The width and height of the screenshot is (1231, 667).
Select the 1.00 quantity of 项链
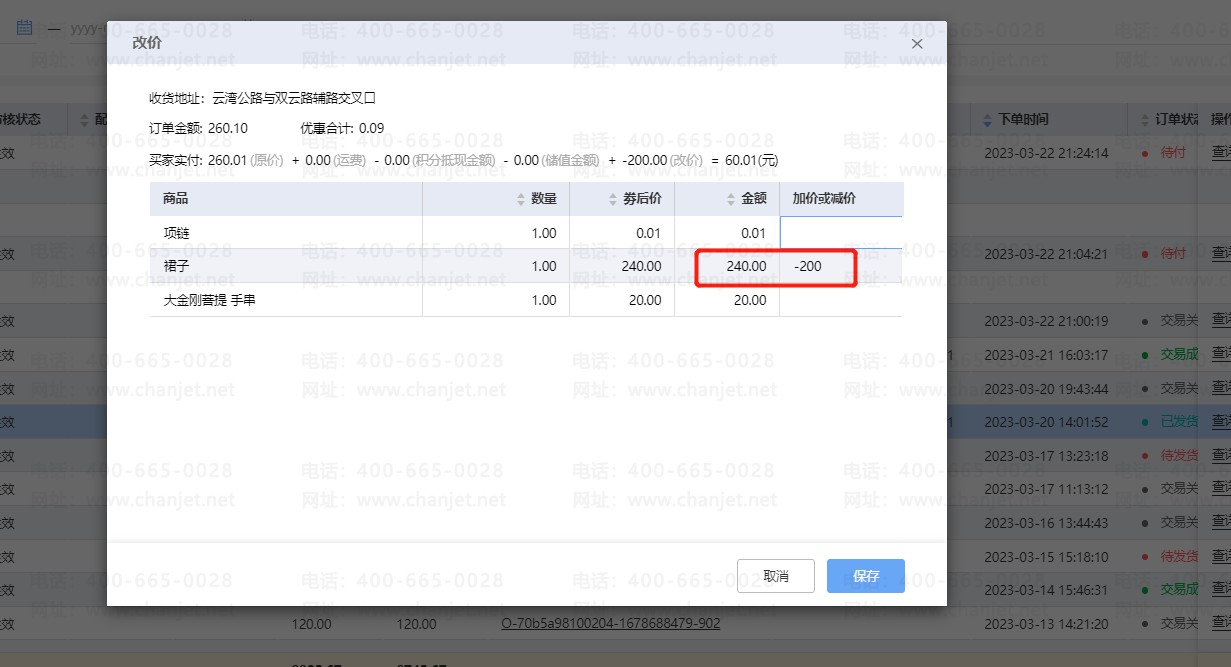496,233
